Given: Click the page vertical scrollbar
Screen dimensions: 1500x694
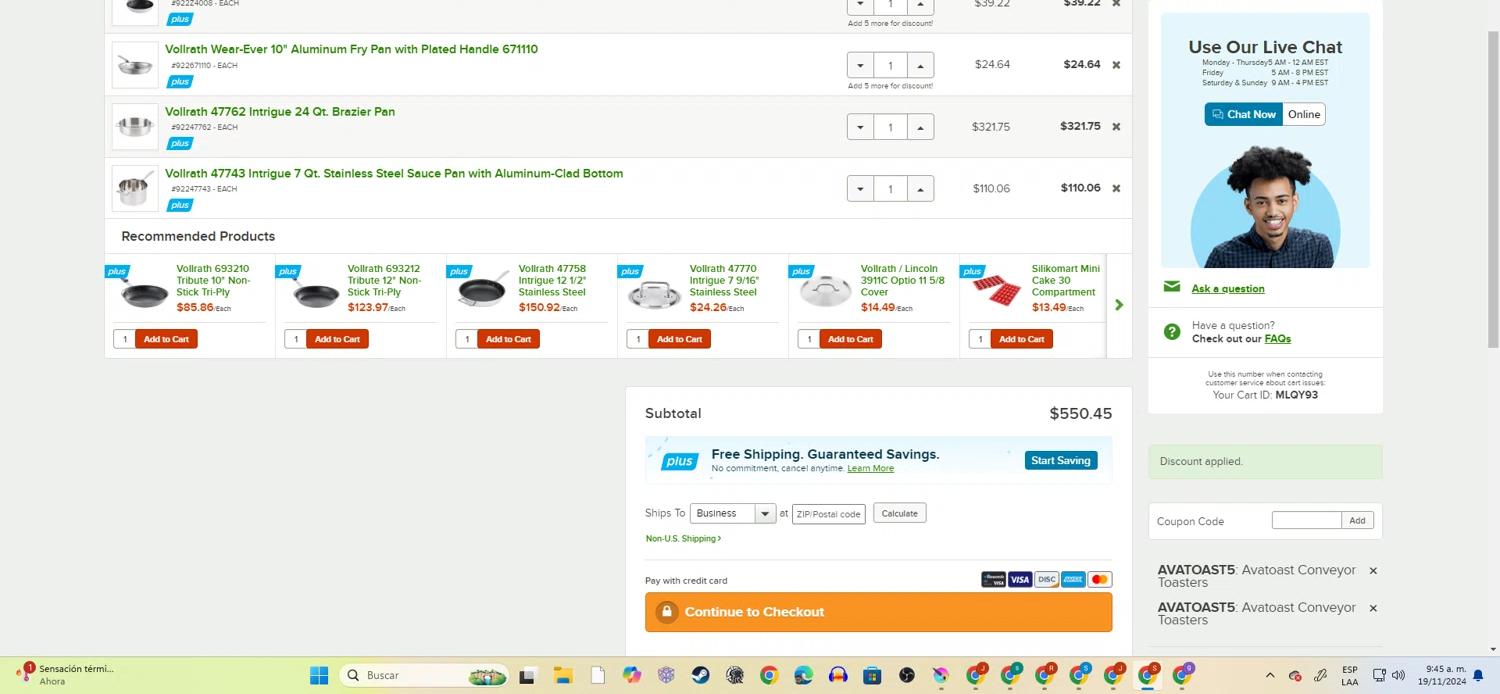Looking at the screenshot, I should click(x=1493, y=190).
